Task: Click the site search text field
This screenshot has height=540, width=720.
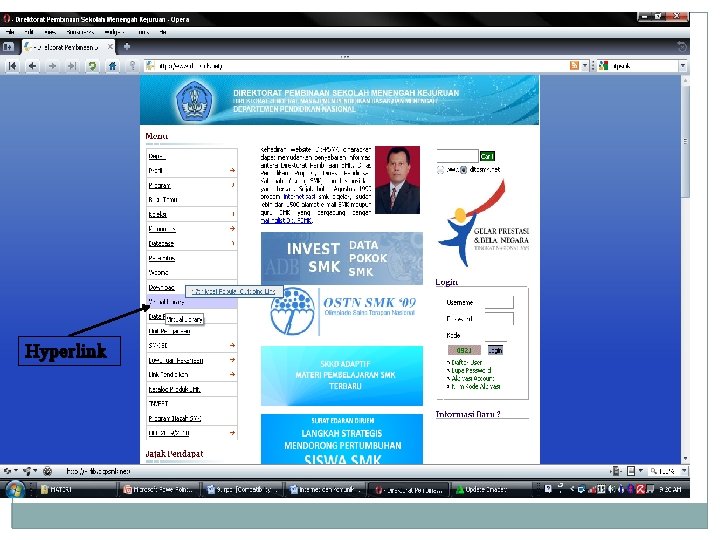Action: point(457,156)
